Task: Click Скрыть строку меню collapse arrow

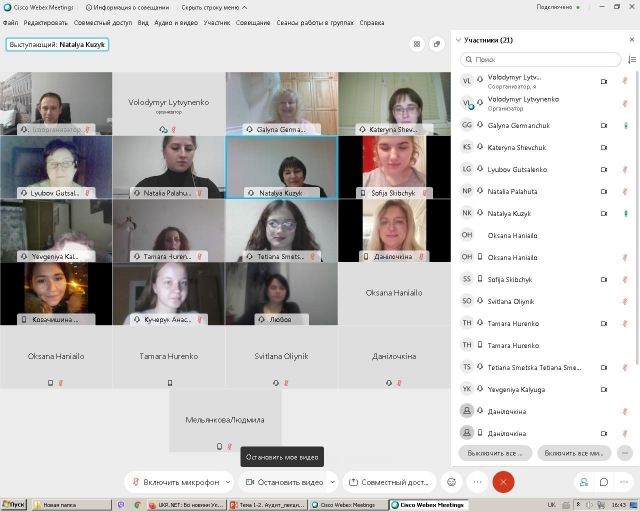Action: (244, 7)
